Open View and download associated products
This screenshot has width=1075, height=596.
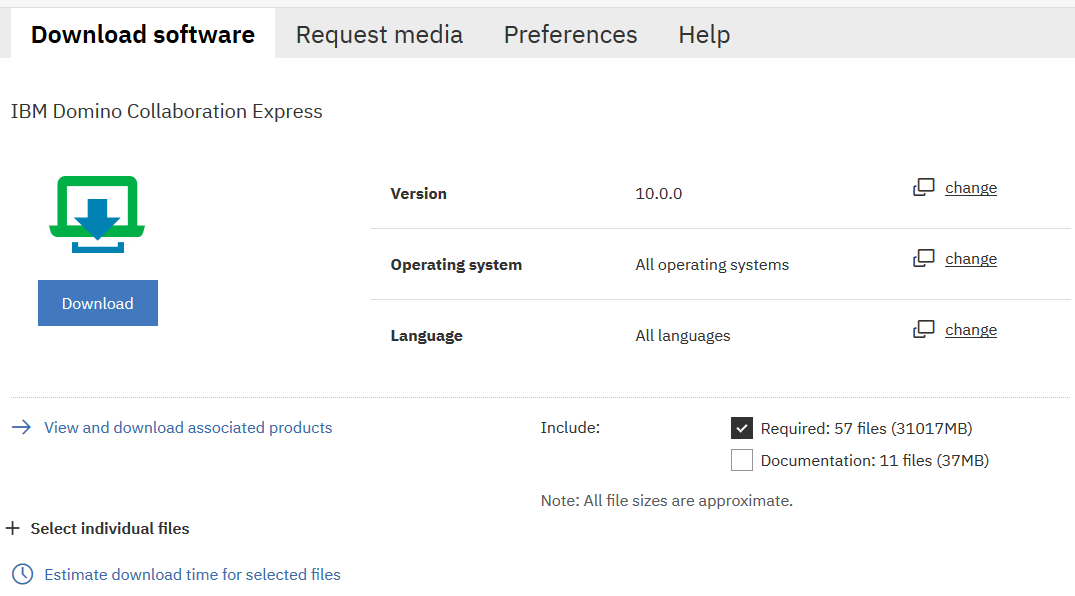click(189, 427)
